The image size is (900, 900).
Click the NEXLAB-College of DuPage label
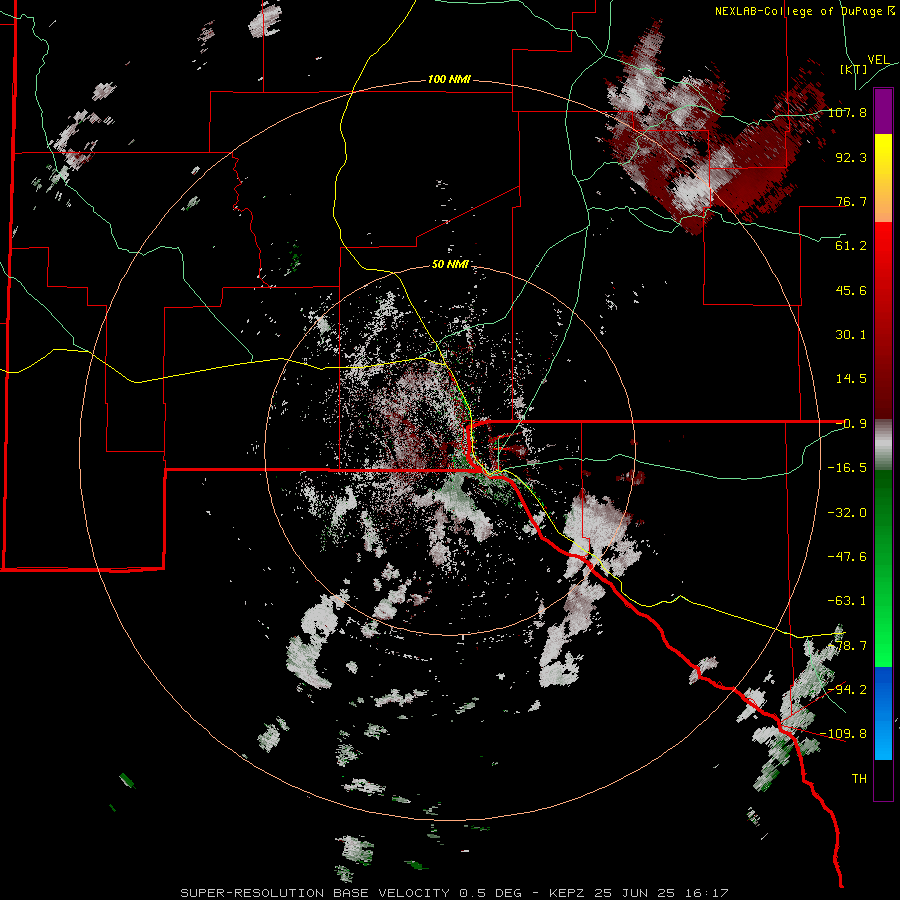tap(804, 11)
